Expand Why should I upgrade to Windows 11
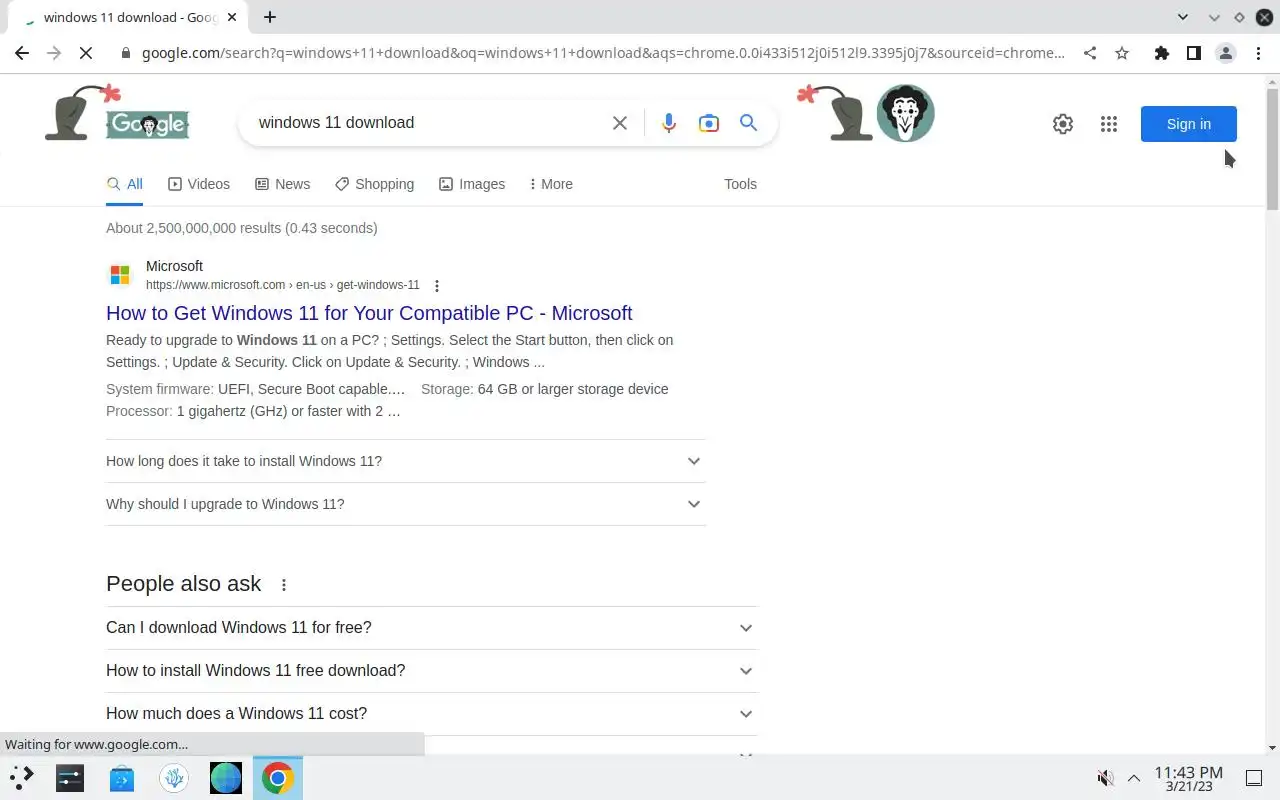The width and height of the screenshot is (1280, 800). (406, 504)
